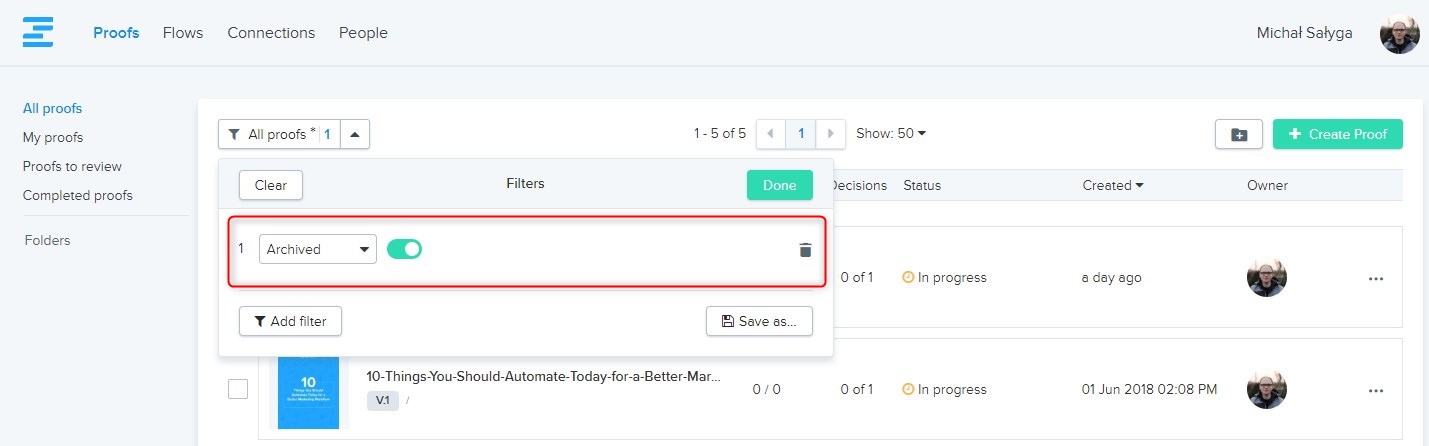
Task: Toggle the Archived filter switch off
Action: [405, 249]
